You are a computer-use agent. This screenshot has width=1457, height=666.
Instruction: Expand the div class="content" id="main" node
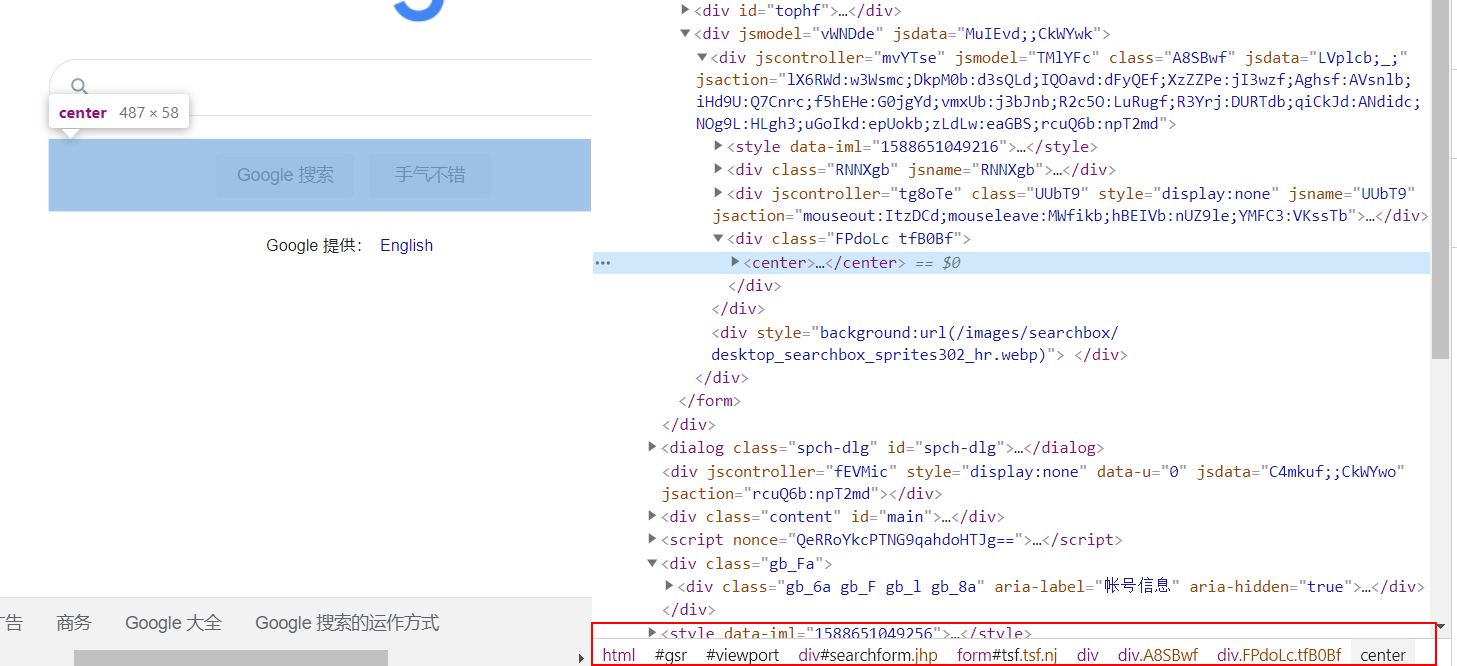tap(653, 516)
